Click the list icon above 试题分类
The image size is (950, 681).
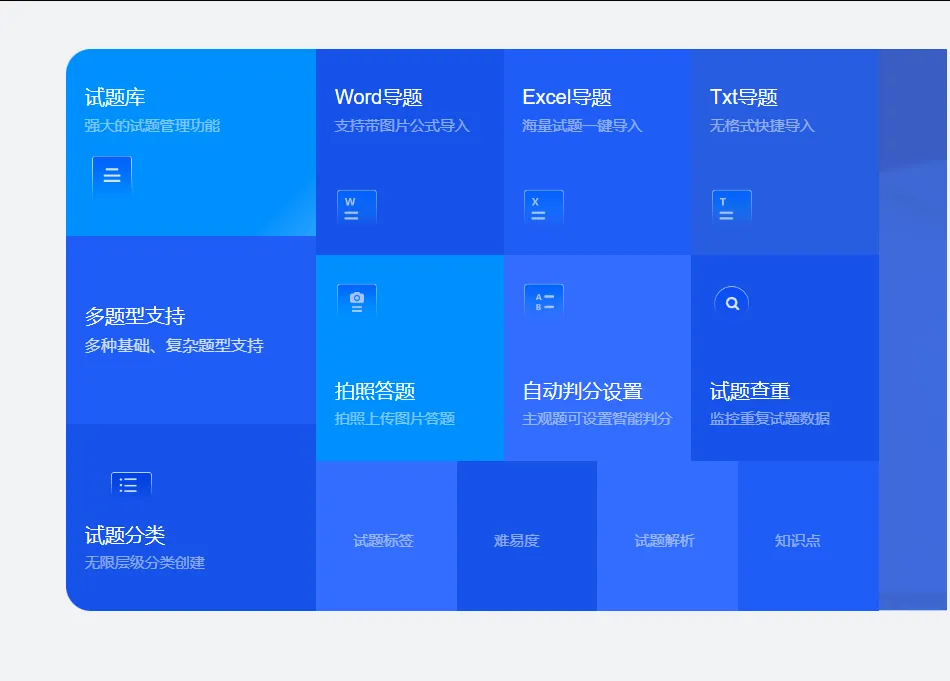[x=131, y=485]
